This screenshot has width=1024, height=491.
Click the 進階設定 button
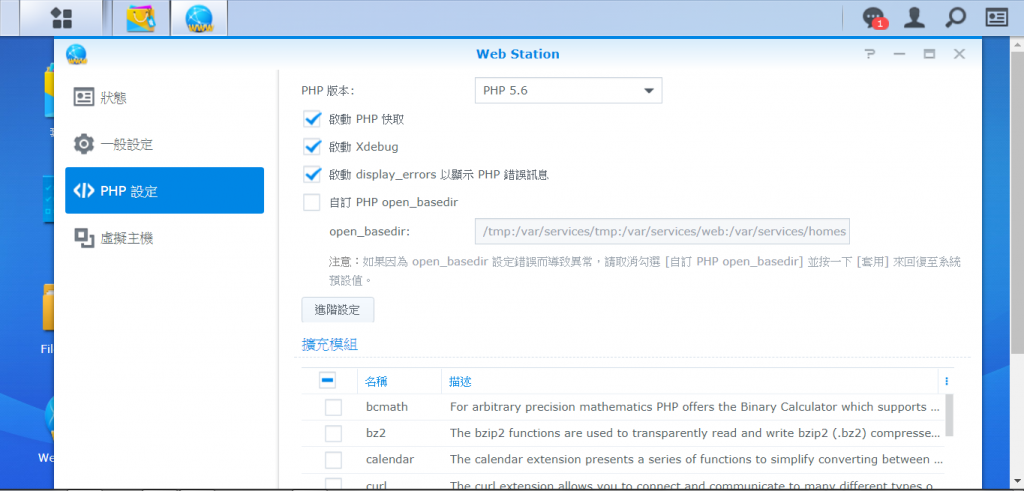click(338, 310)
